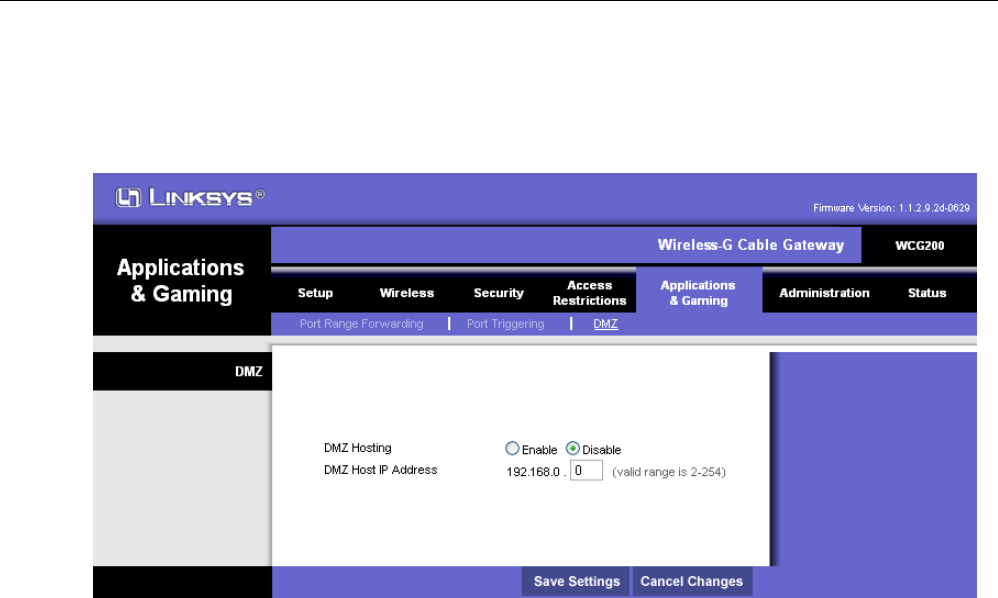Click the Wireless-G Cable Gateway title
The height and width of the screenshot is (598, 998).
(x=751, y=245)
